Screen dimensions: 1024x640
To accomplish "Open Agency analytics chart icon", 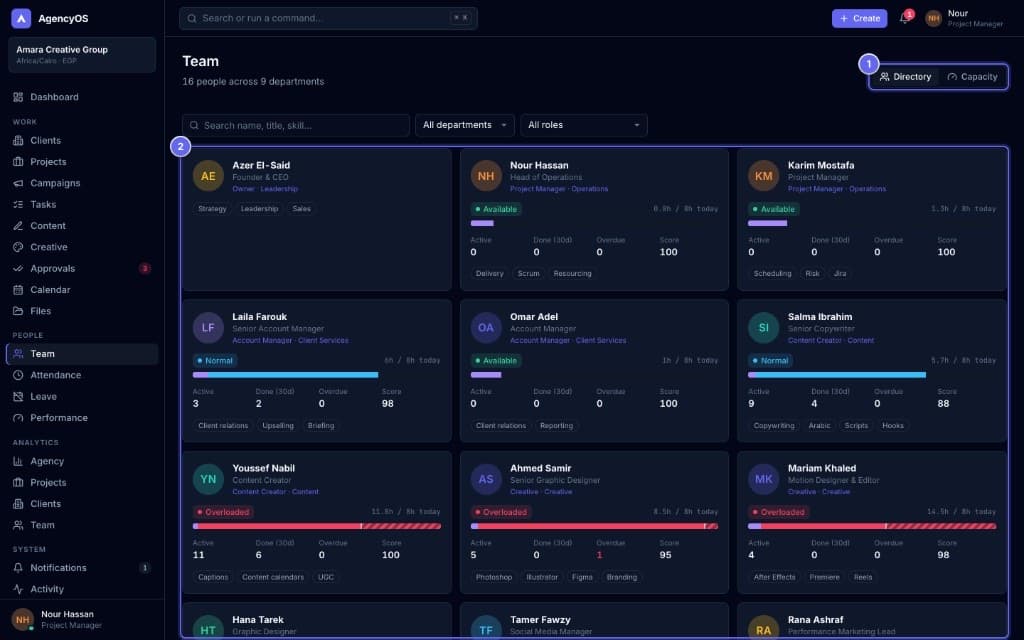I will (x=18, y=461).
